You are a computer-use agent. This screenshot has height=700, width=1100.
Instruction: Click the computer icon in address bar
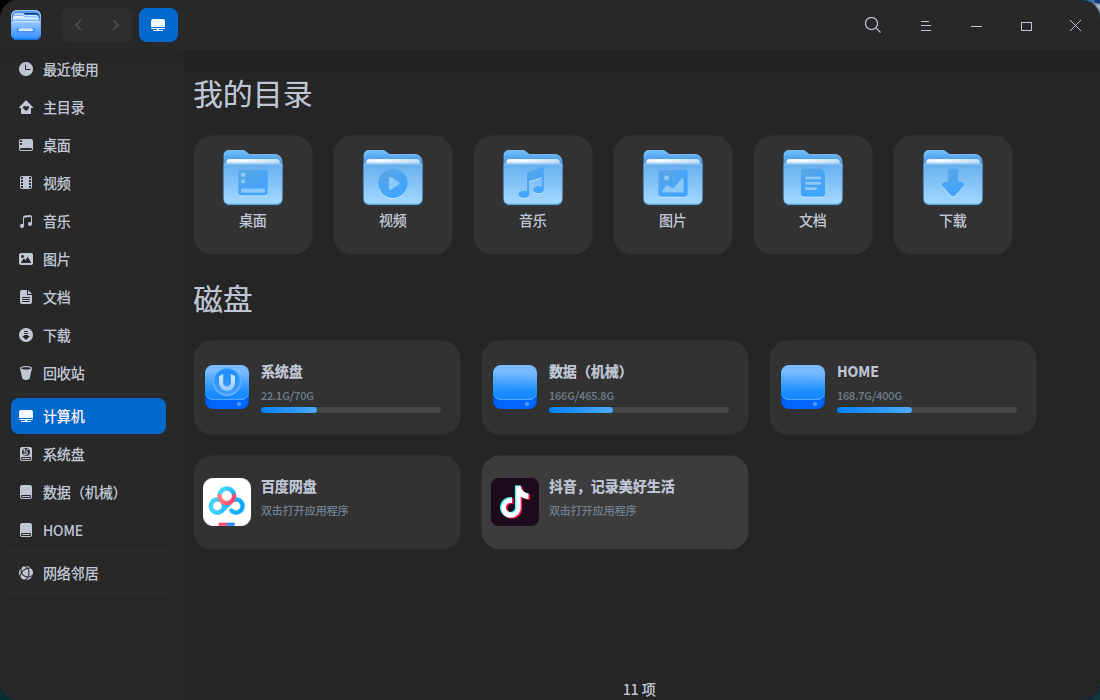click(x=159, y=25)
